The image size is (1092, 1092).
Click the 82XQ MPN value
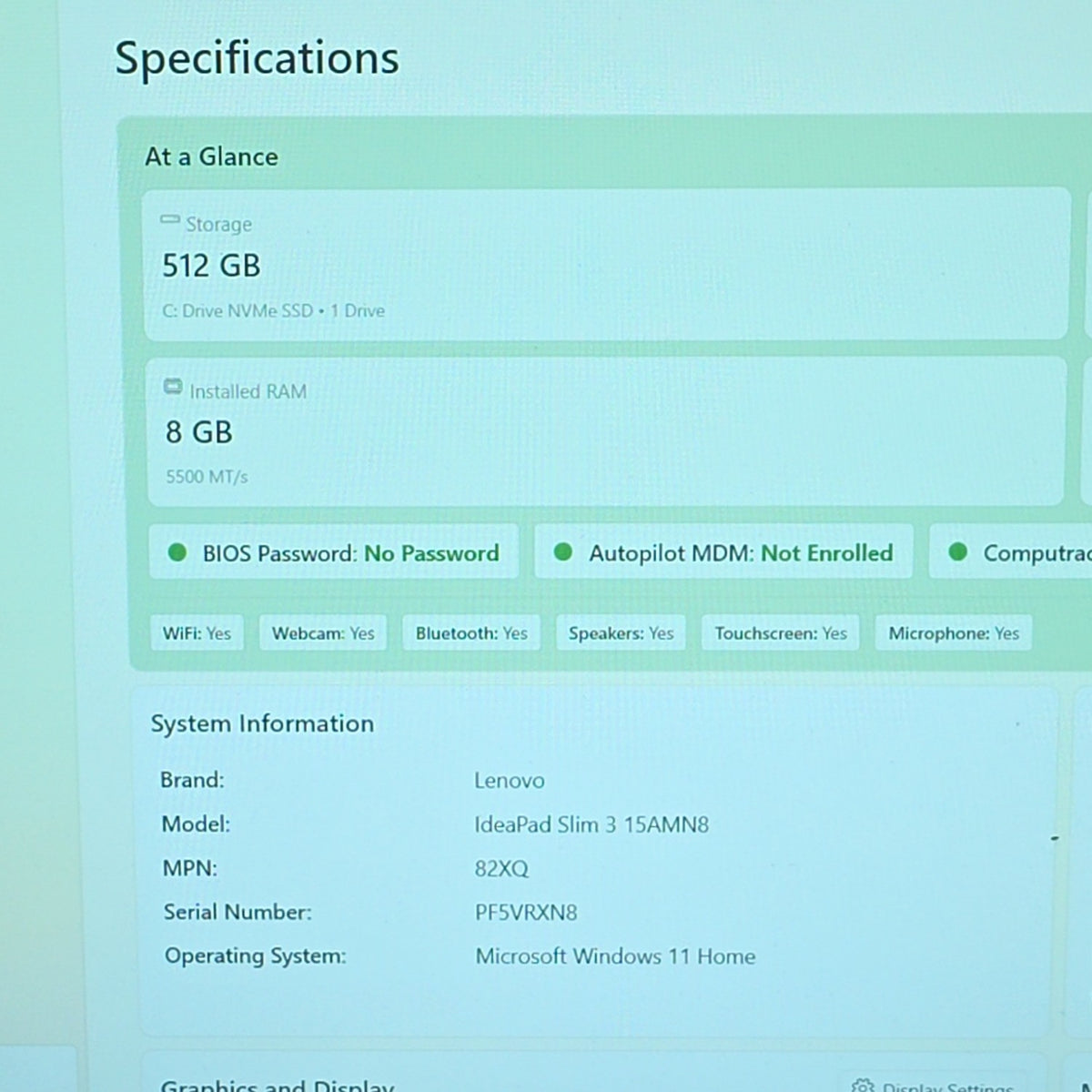(501, 869)
